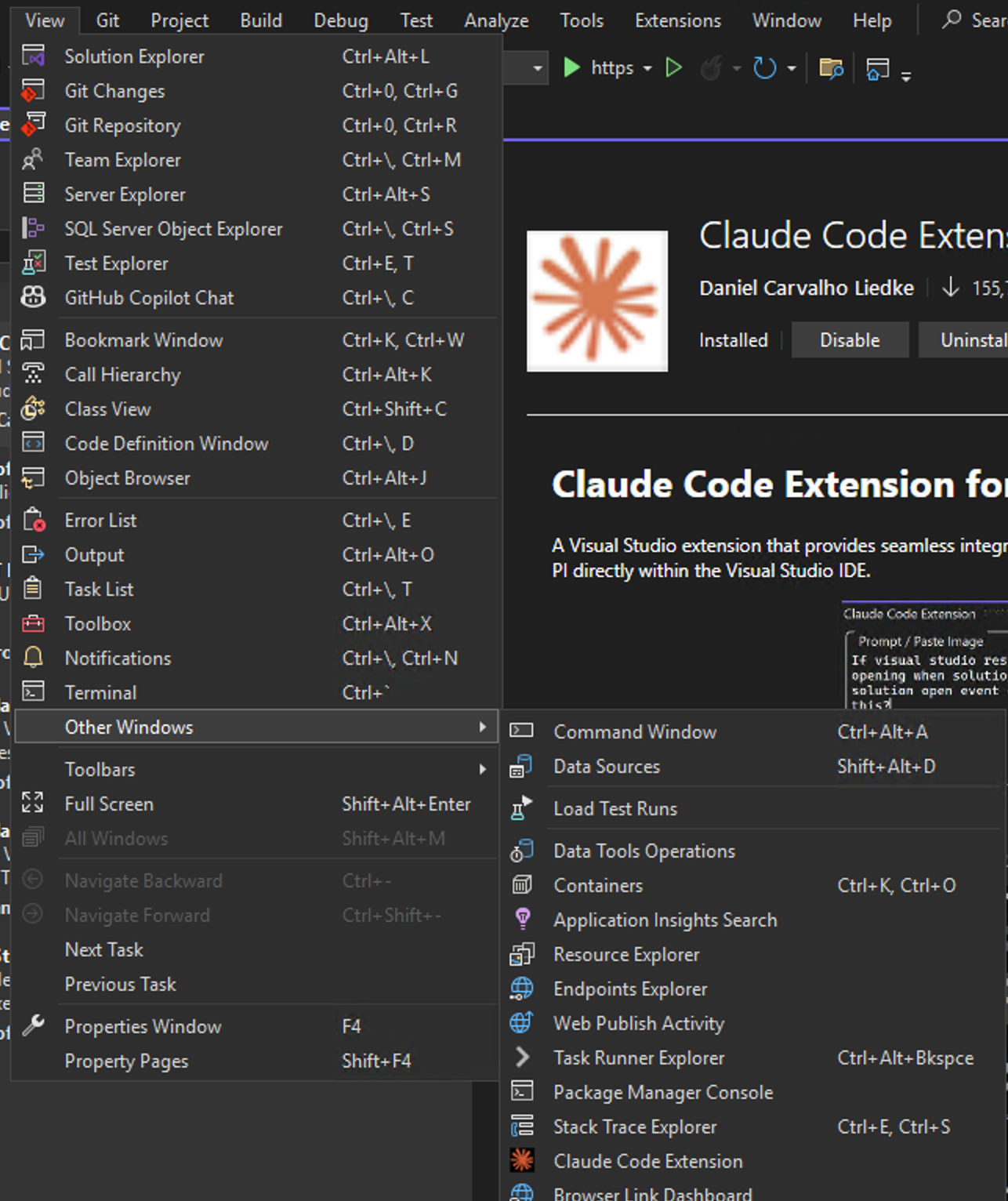Select the Class View icon
This screenshot has width=1008, height=1201.
pyautogui.click(x=33, y=409)
